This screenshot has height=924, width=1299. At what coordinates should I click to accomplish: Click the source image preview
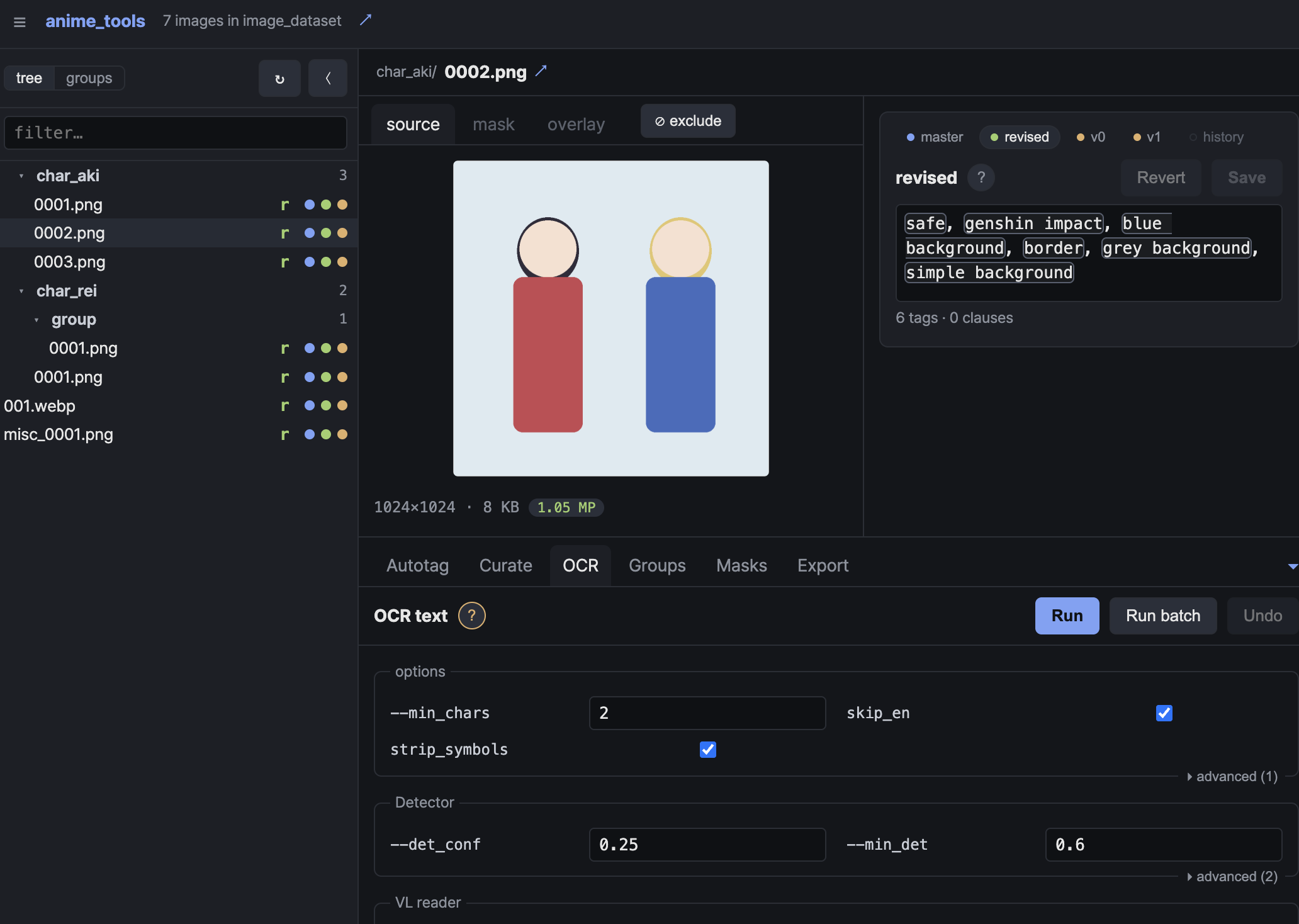(x=611, y=318)
